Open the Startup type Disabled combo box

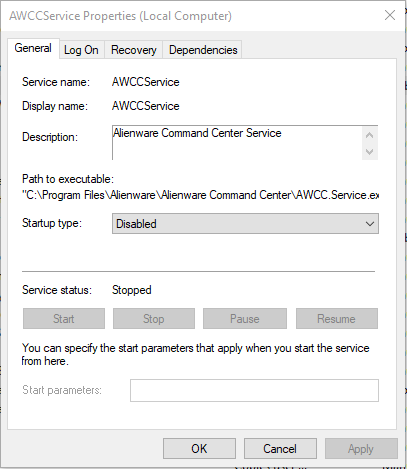point(245,224)
